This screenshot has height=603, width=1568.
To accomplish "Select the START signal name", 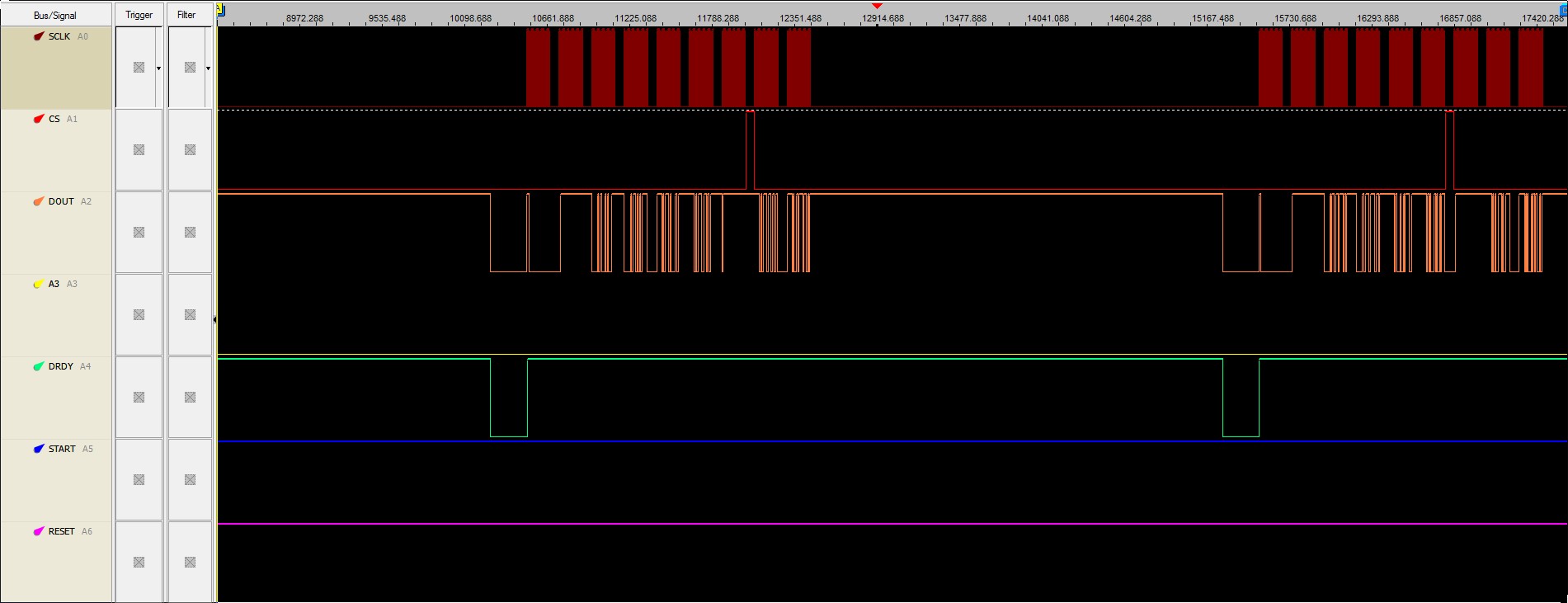I will pos(62,449).
